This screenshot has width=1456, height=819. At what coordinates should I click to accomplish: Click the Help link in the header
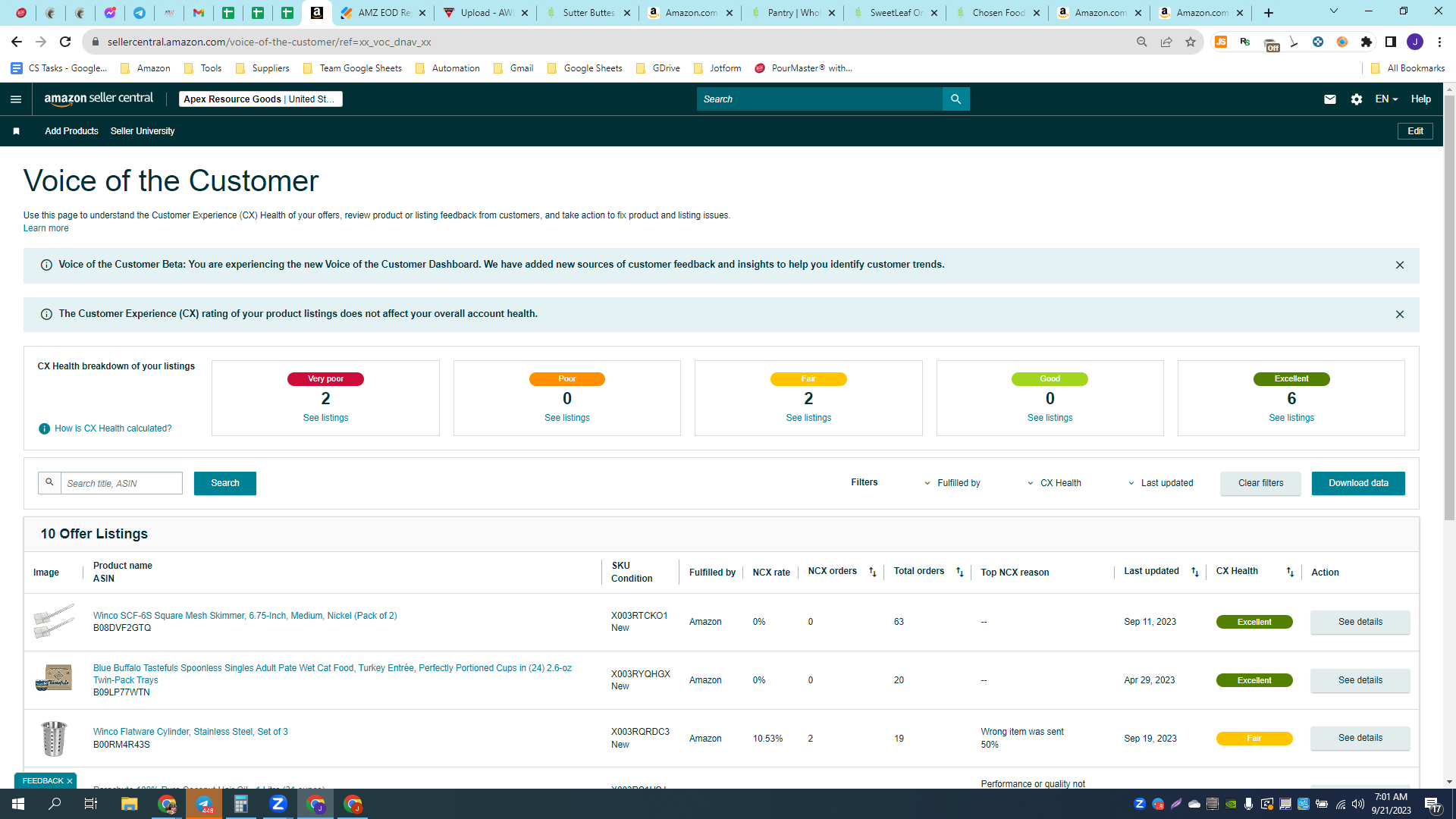pyautogui.click(x=1420, y=99)
